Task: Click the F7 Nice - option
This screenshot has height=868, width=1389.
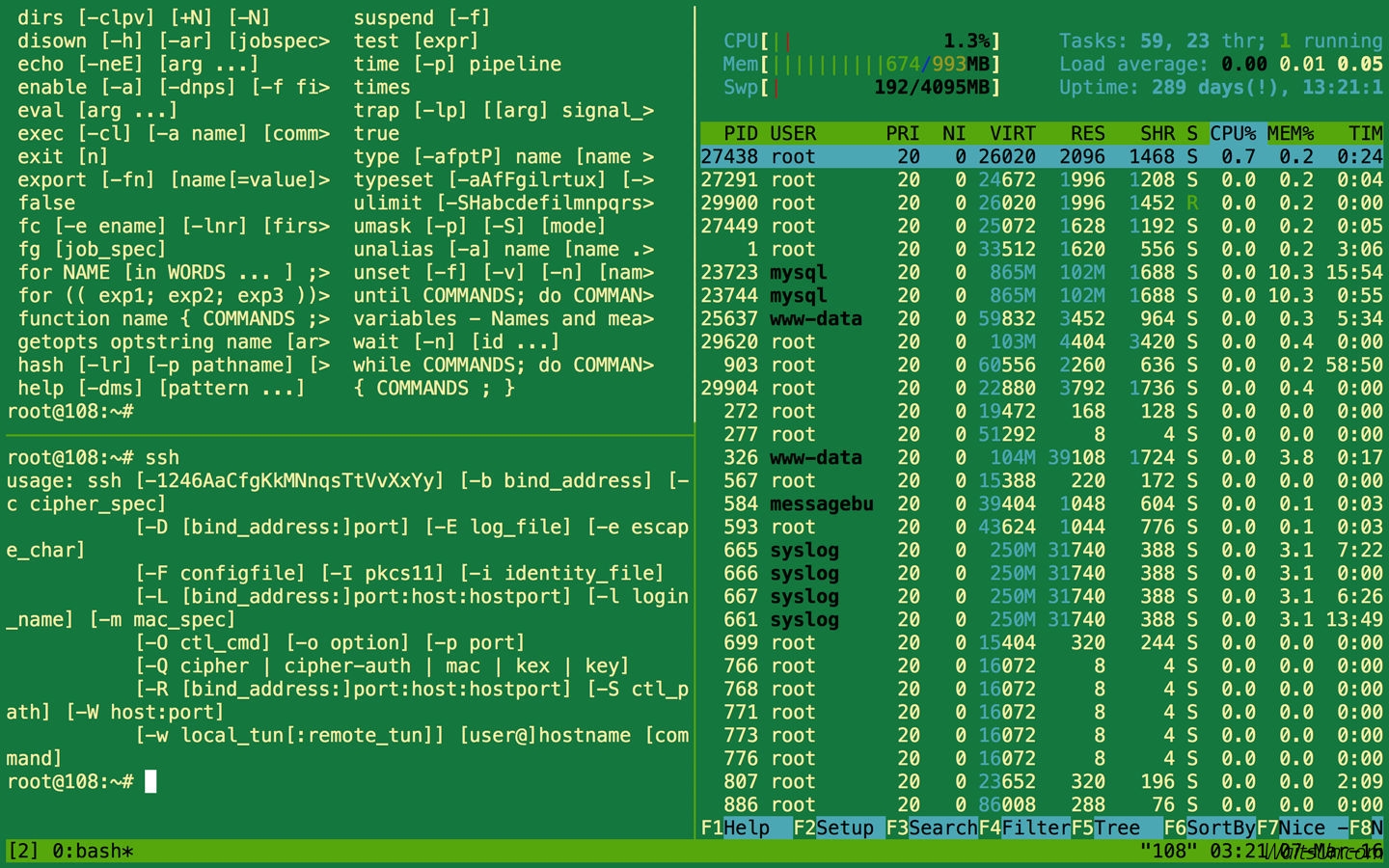Action: [1300, 827]
